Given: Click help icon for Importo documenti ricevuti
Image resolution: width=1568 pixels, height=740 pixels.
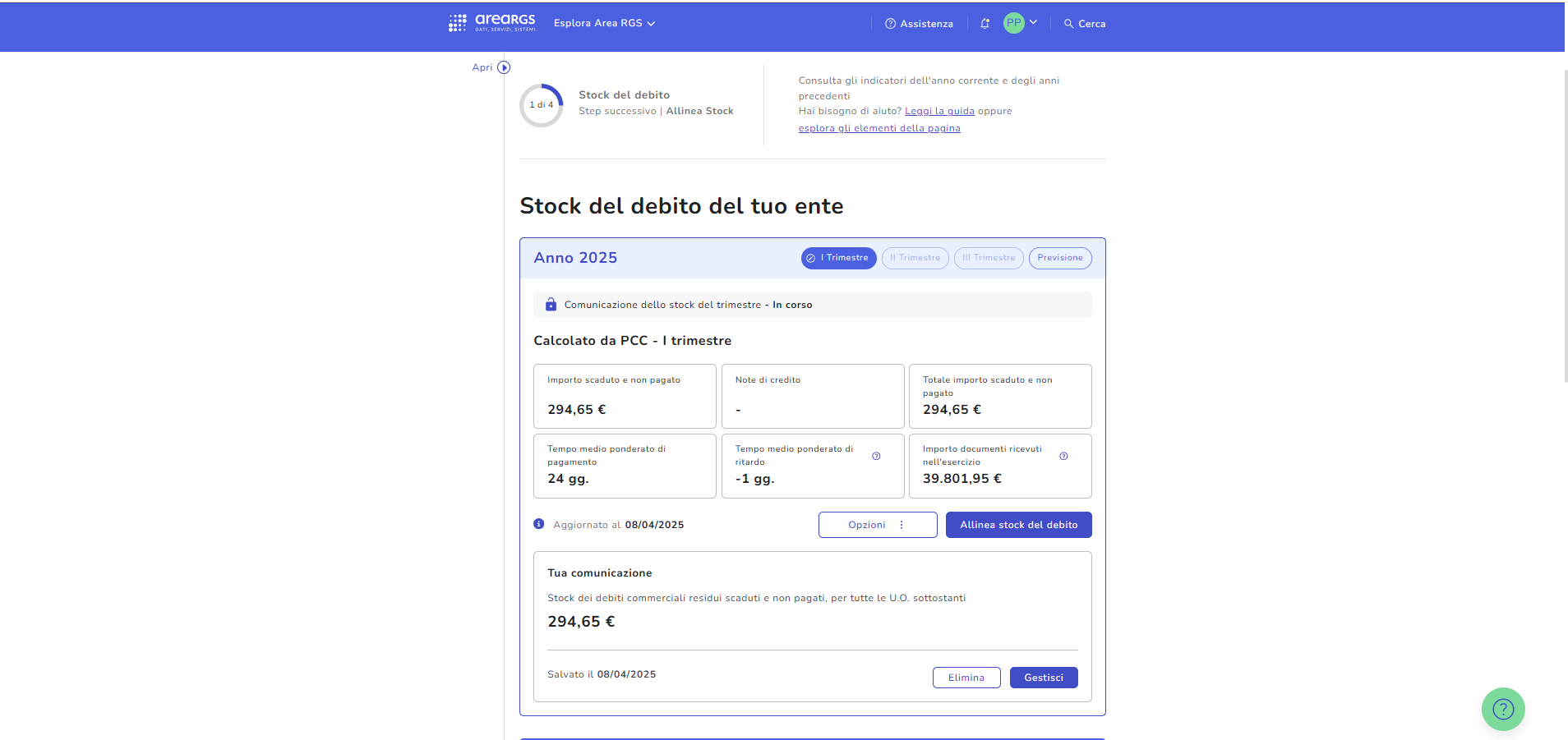Looking at the screenshot, I should tap(1063, 456).
